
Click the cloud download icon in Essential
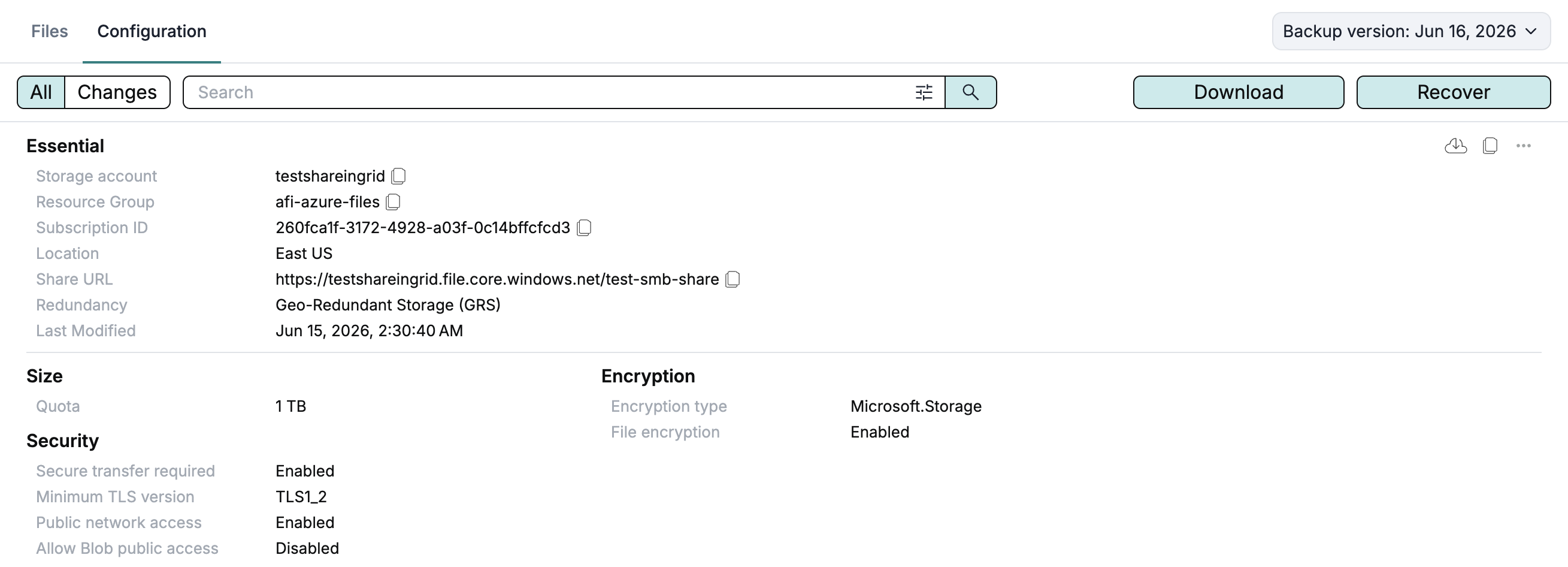pos(1455,146)
